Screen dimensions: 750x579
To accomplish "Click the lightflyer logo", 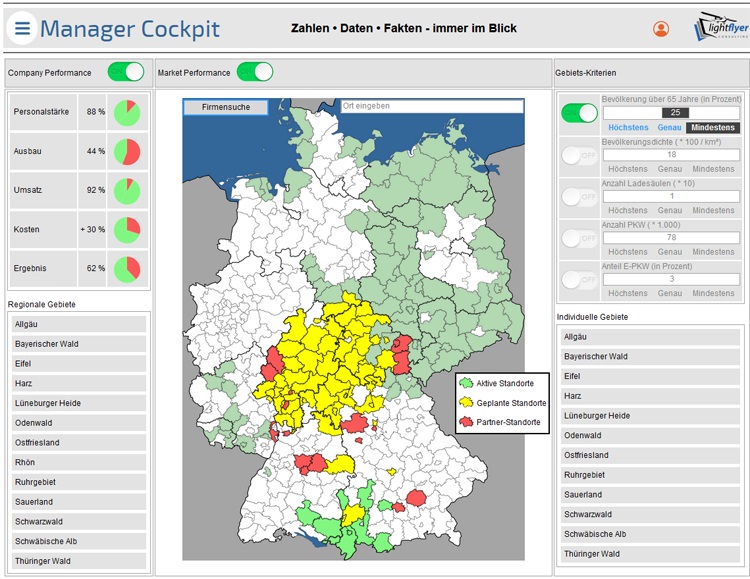I will [x=720, y=28].
